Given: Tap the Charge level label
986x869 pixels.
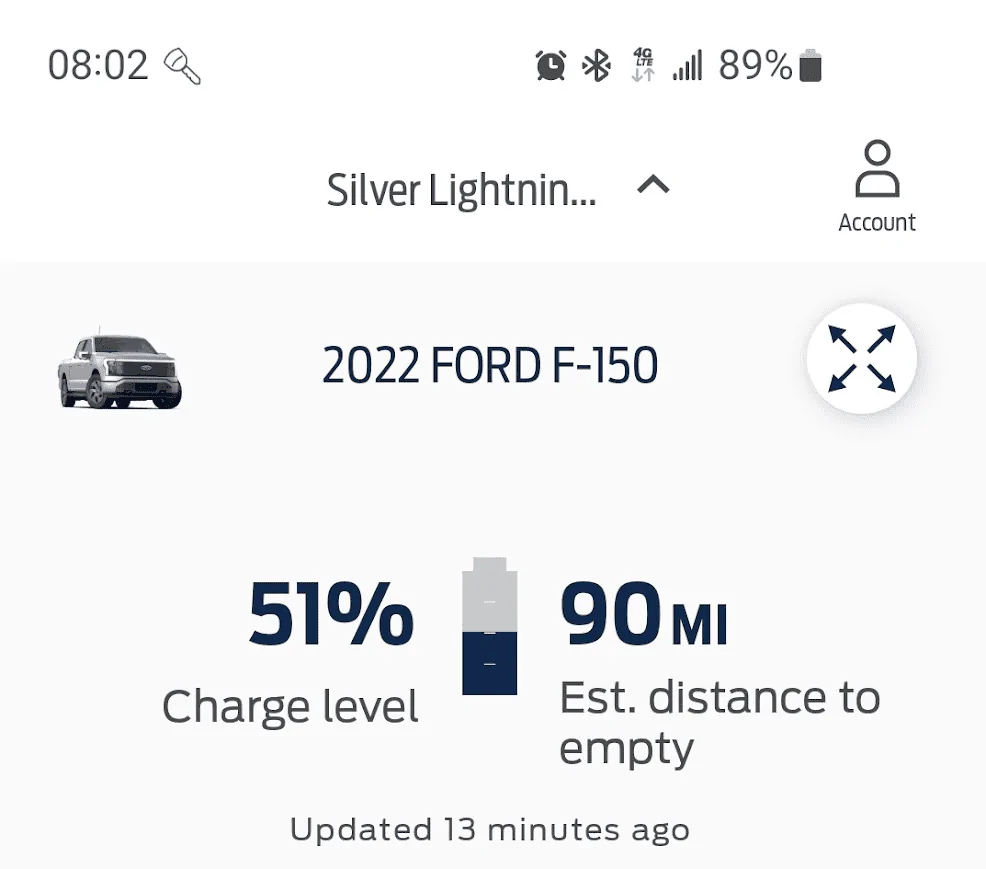Looking at the screenshot, I should click(x=290, y=707).
